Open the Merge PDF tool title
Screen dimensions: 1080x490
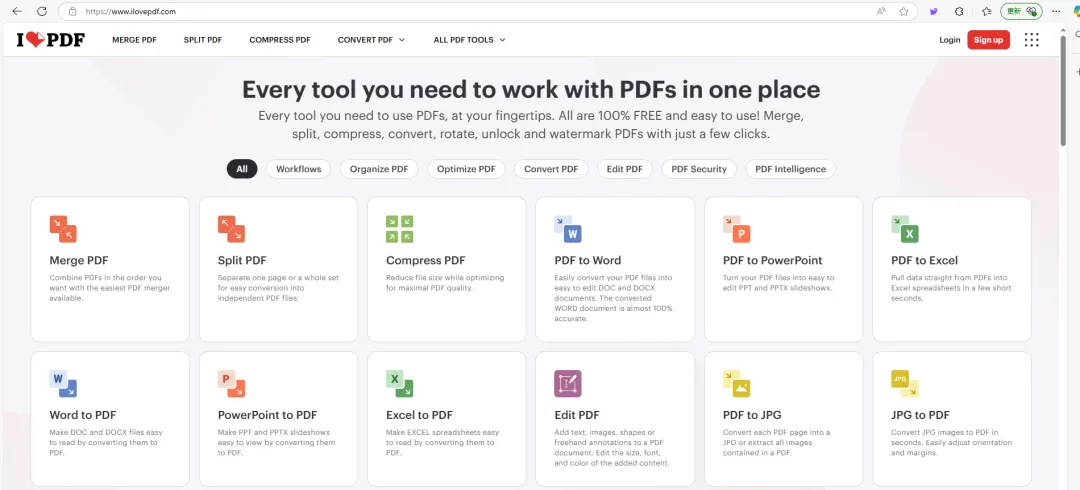click(79, 261)
